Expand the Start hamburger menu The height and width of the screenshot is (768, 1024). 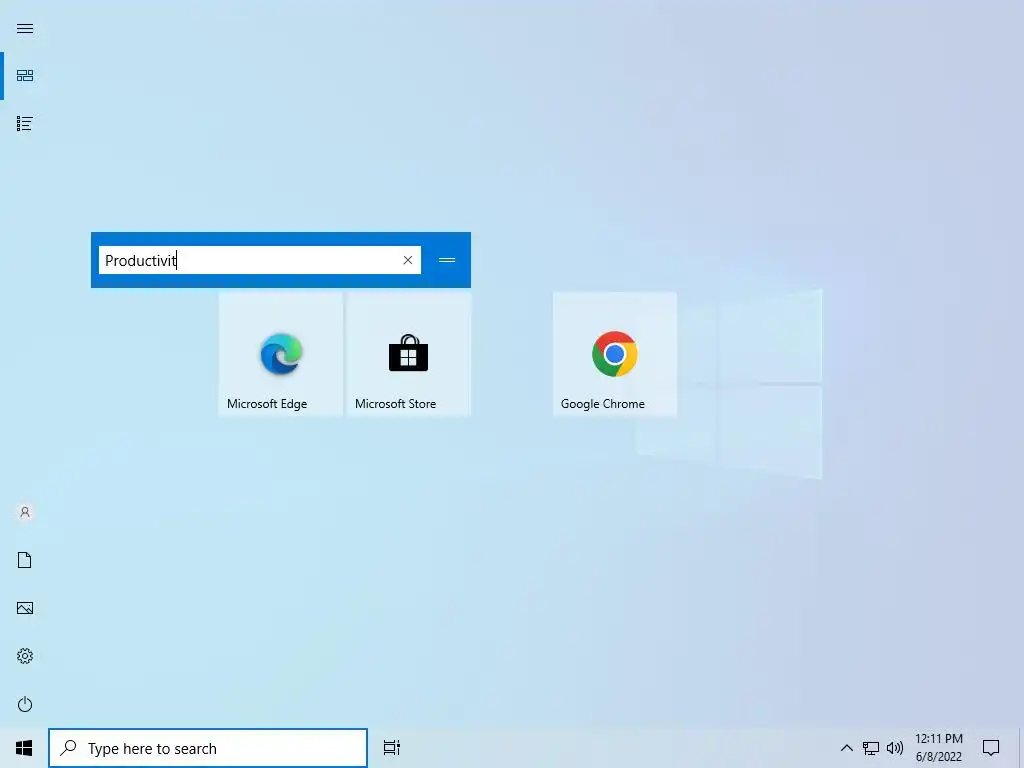click(25, 29)
